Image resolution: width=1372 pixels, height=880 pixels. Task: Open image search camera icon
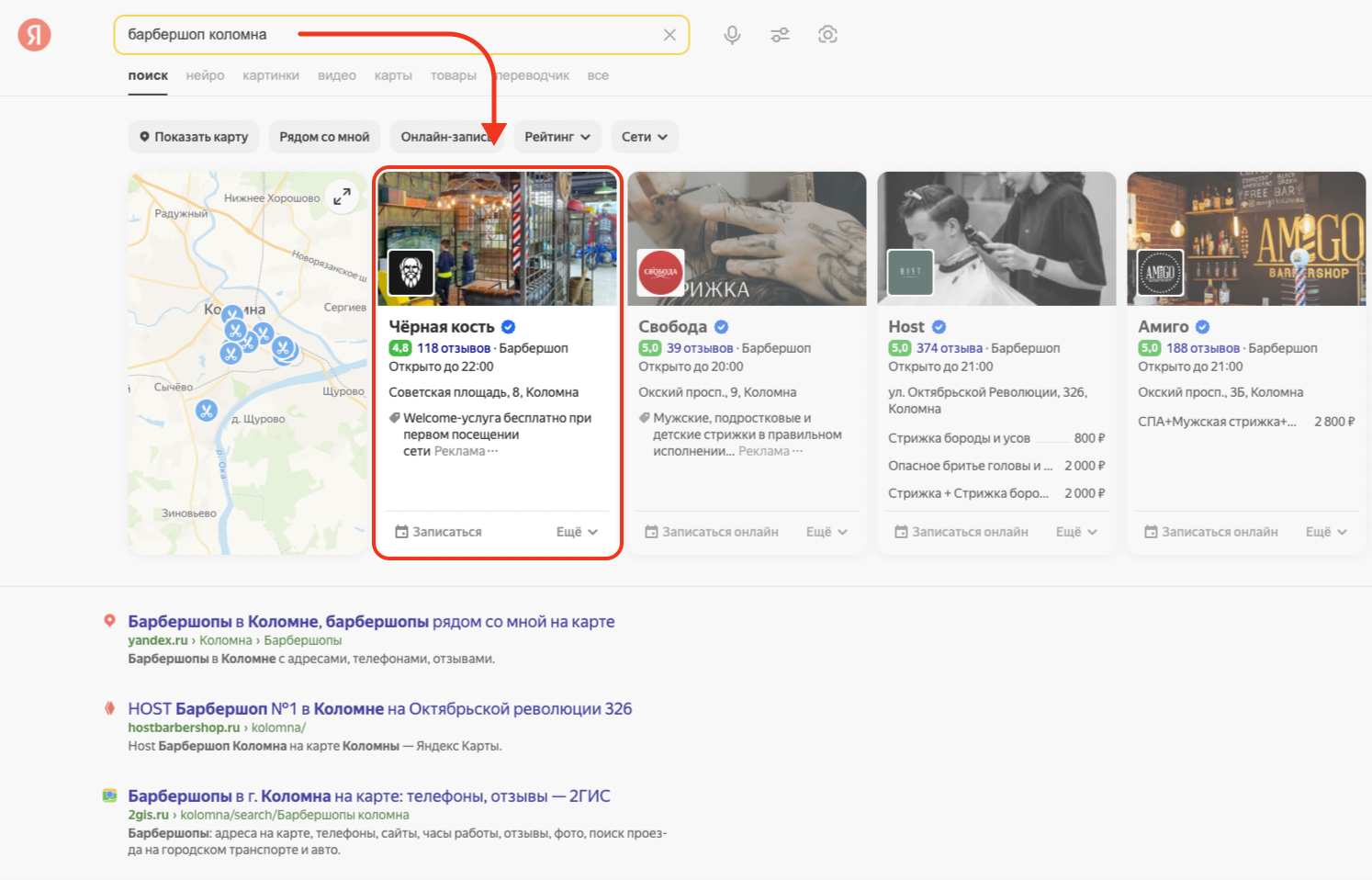click(x=827, y=35)
